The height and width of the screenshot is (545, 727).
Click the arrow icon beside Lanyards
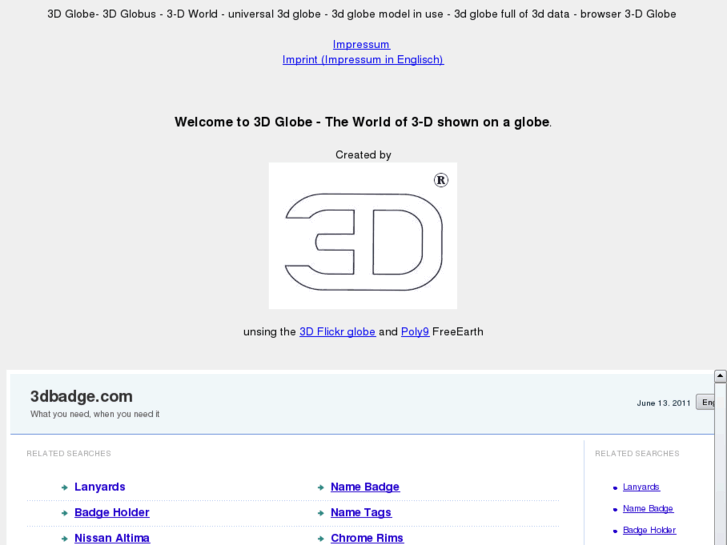click(x=64, y=487)
